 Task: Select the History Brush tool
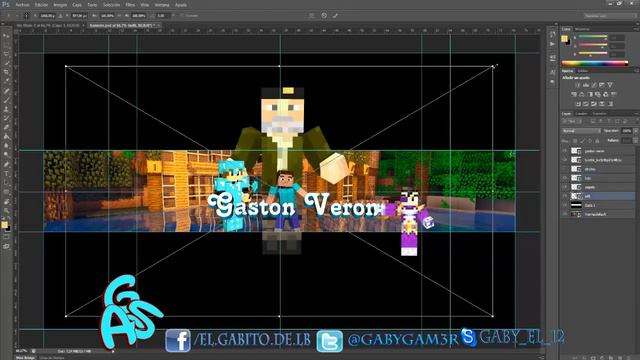pyautogui.click(x=6, y=118)
